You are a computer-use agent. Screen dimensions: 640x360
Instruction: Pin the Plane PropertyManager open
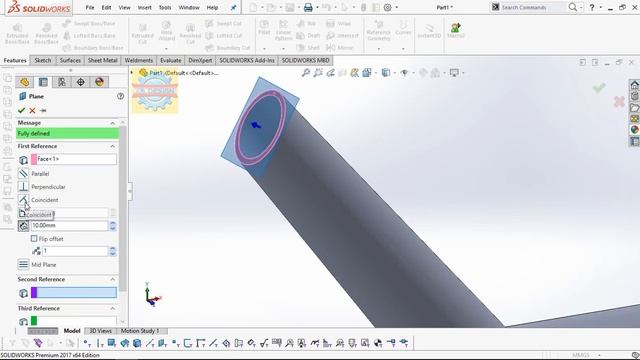[43, 111]
